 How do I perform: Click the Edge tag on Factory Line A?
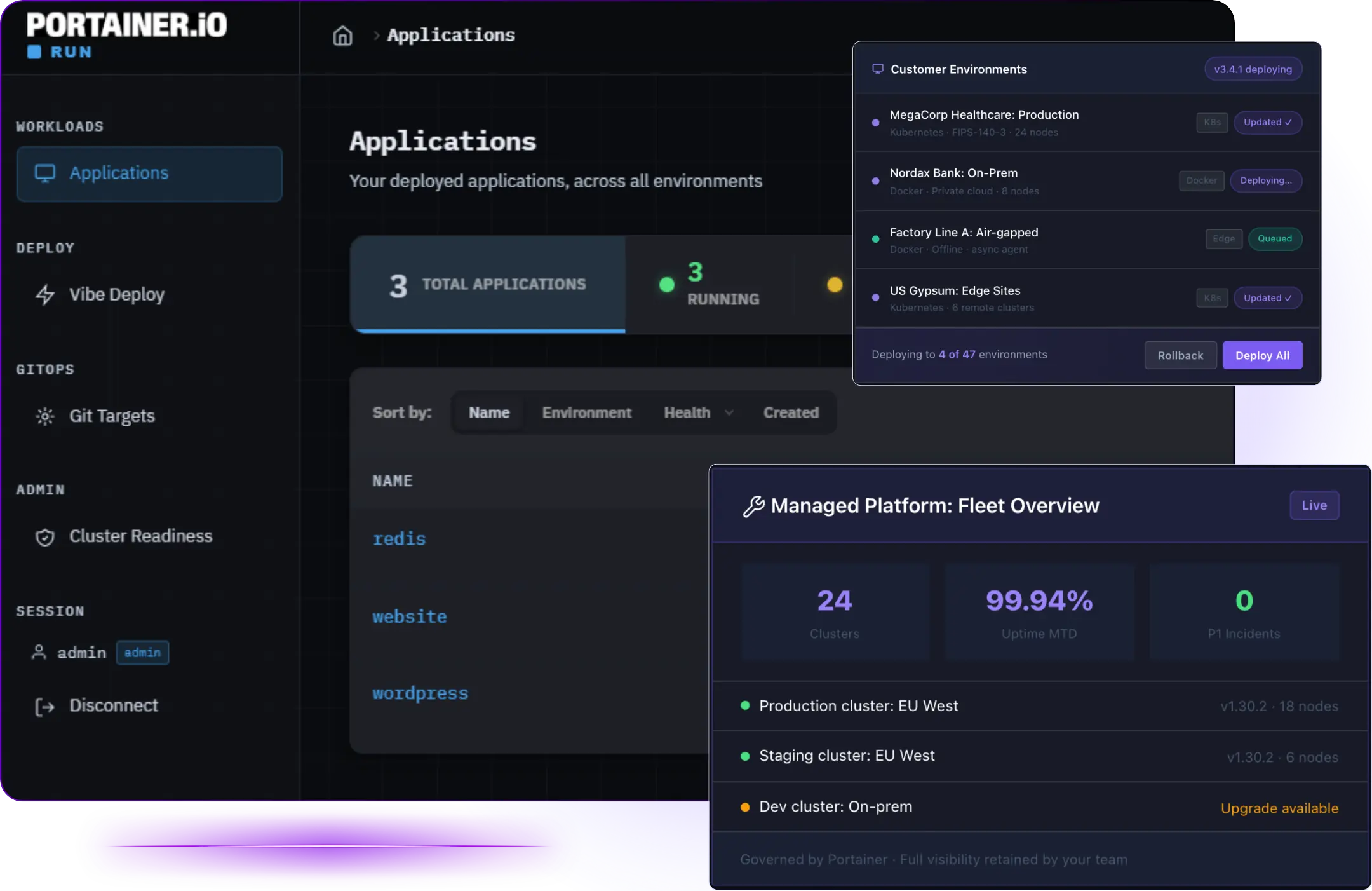[1223, 239]
